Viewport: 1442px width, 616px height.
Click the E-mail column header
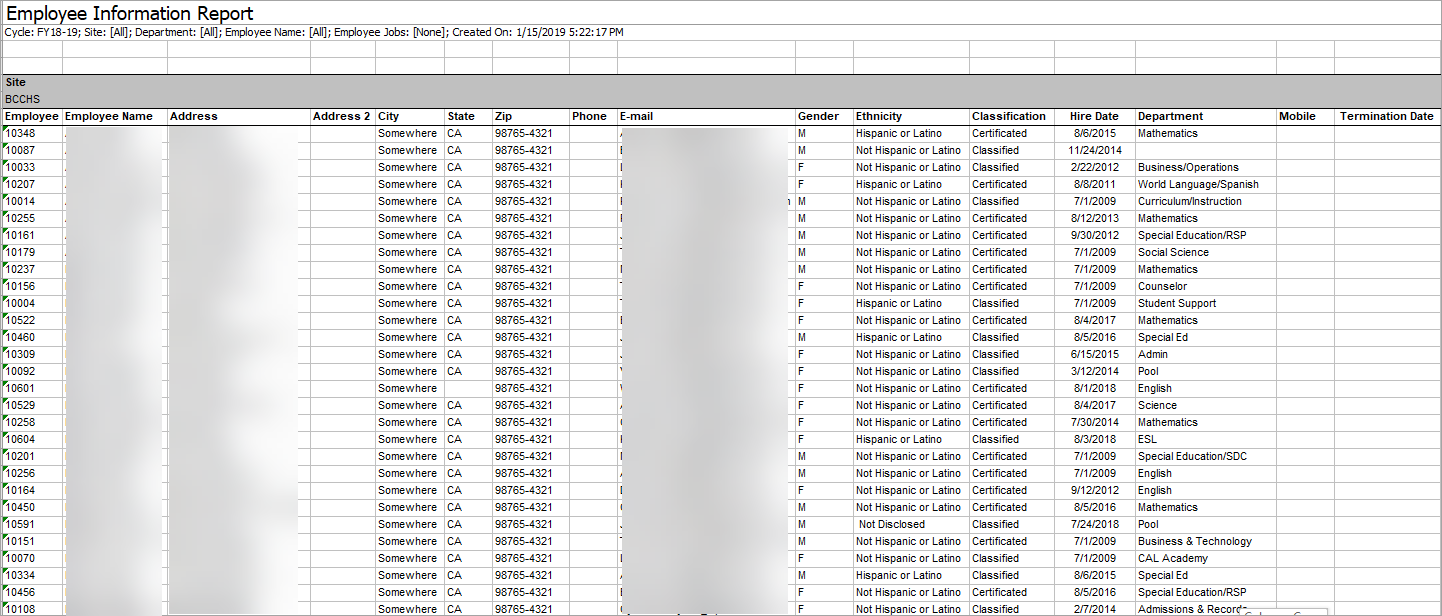tap(636, 116)
